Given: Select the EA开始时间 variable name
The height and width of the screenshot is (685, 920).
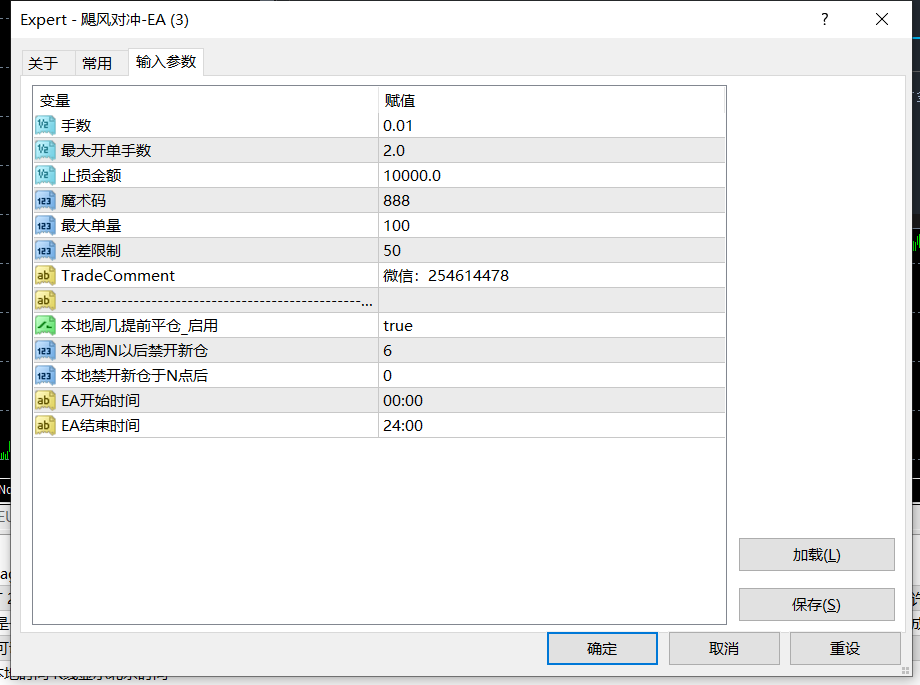Looking at the screenshot, I should [100, 401].
